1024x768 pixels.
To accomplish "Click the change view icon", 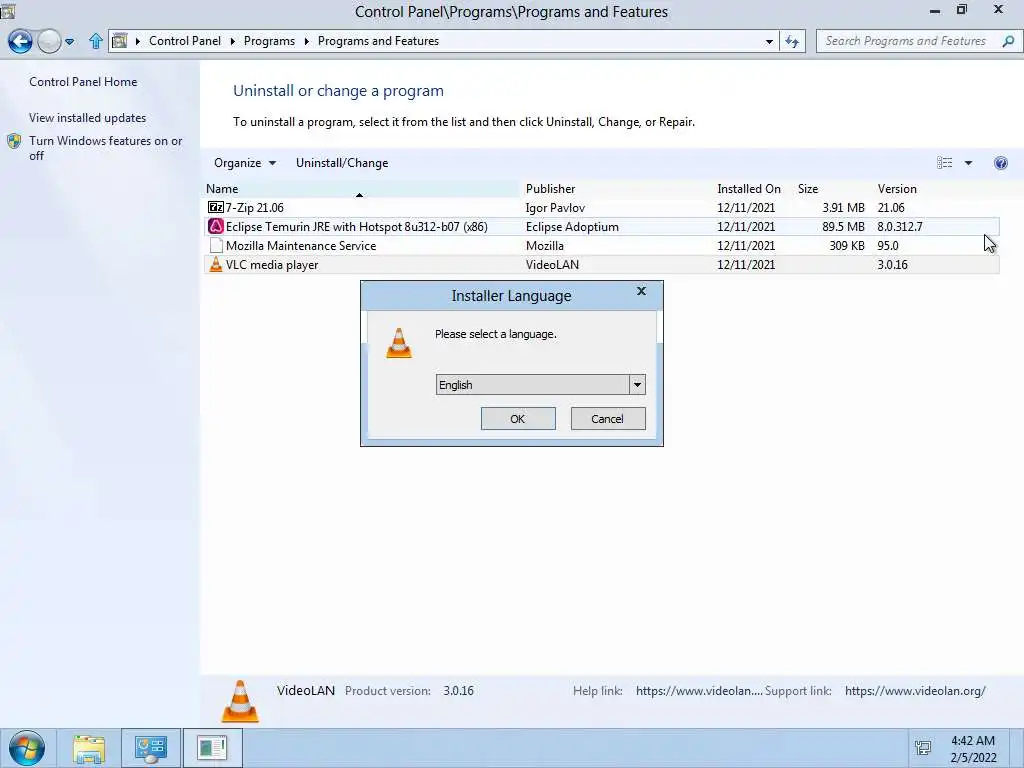I will point(944,163).
